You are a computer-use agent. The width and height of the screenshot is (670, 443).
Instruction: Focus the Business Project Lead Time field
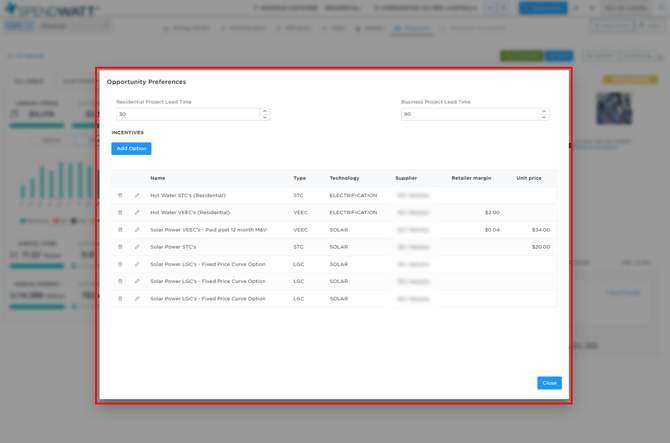click(468, 114)
